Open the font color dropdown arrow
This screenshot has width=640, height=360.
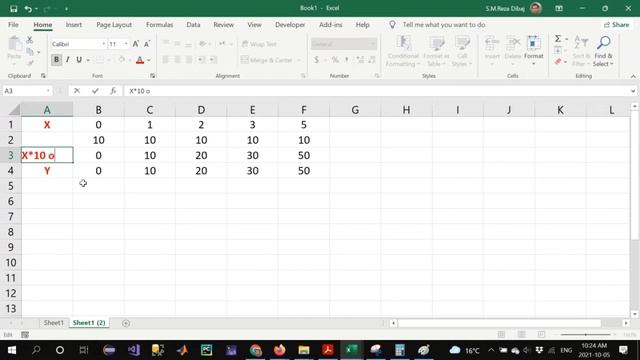149,60
